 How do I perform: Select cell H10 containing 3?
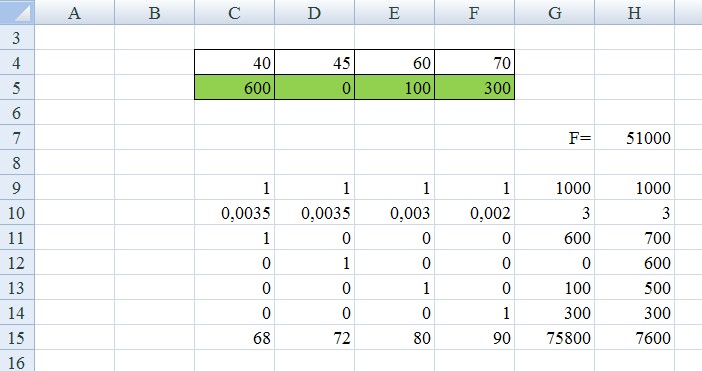(x=634, y=213)
